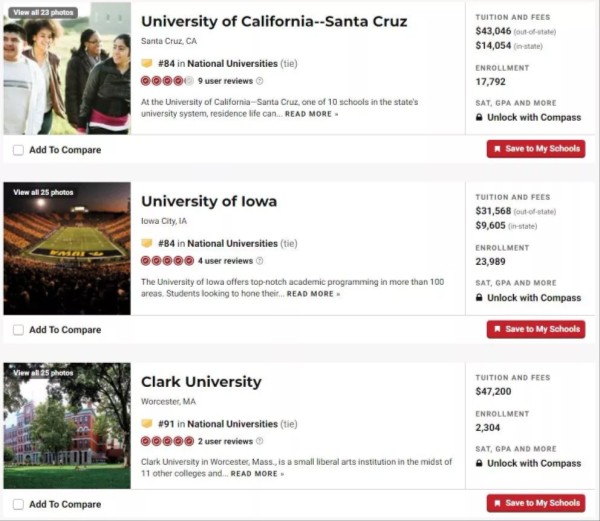Viewport: 600px width, 521px height.
Task: View all 25 photos of Clark University
Action: 43,373
